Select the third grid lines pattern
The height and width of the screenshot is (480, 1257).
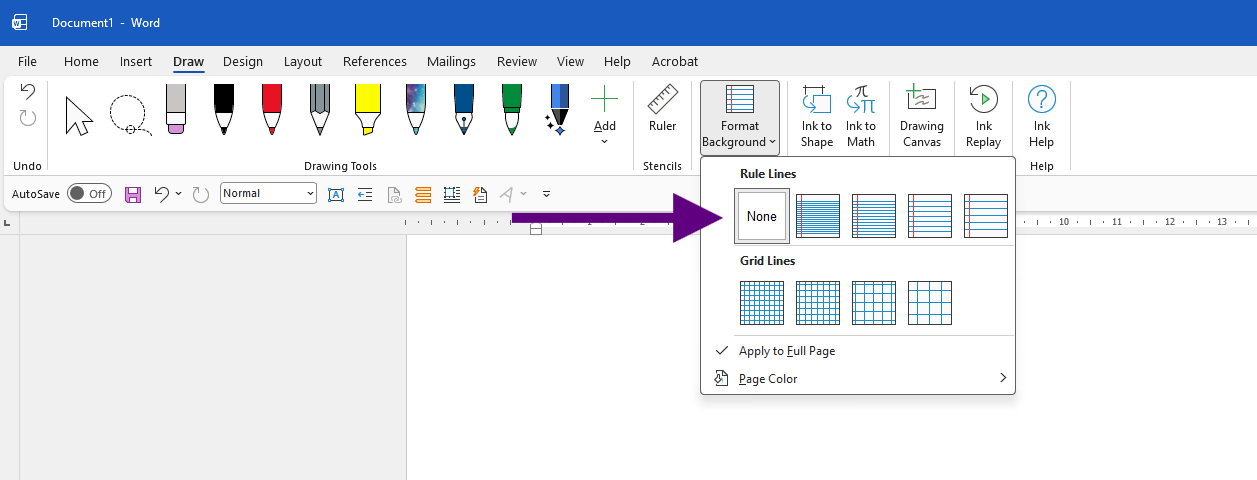point(874,303)
